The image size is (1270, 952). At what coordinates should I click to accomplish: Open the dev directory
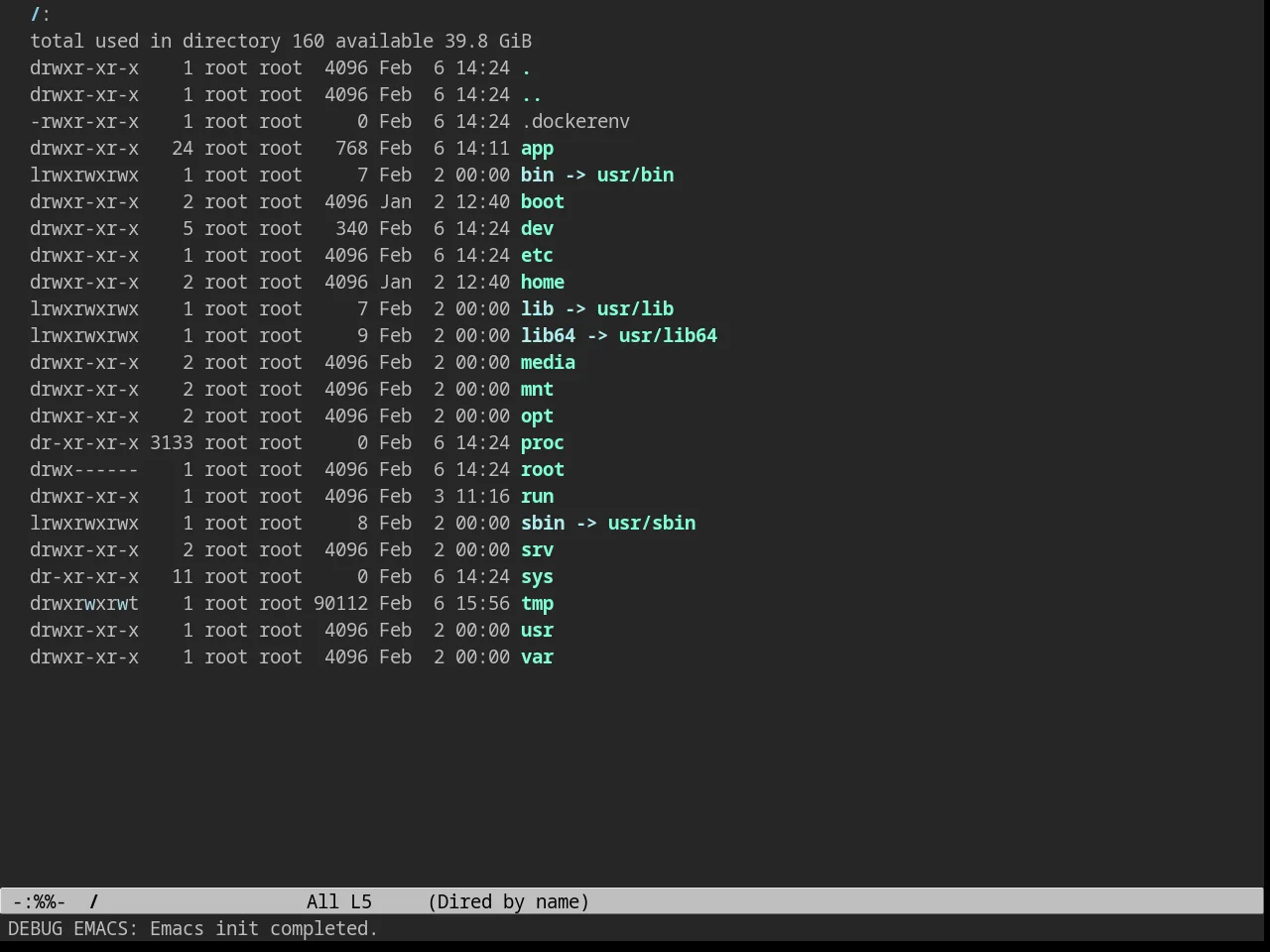pyautogui.click(x=537, y=229)
